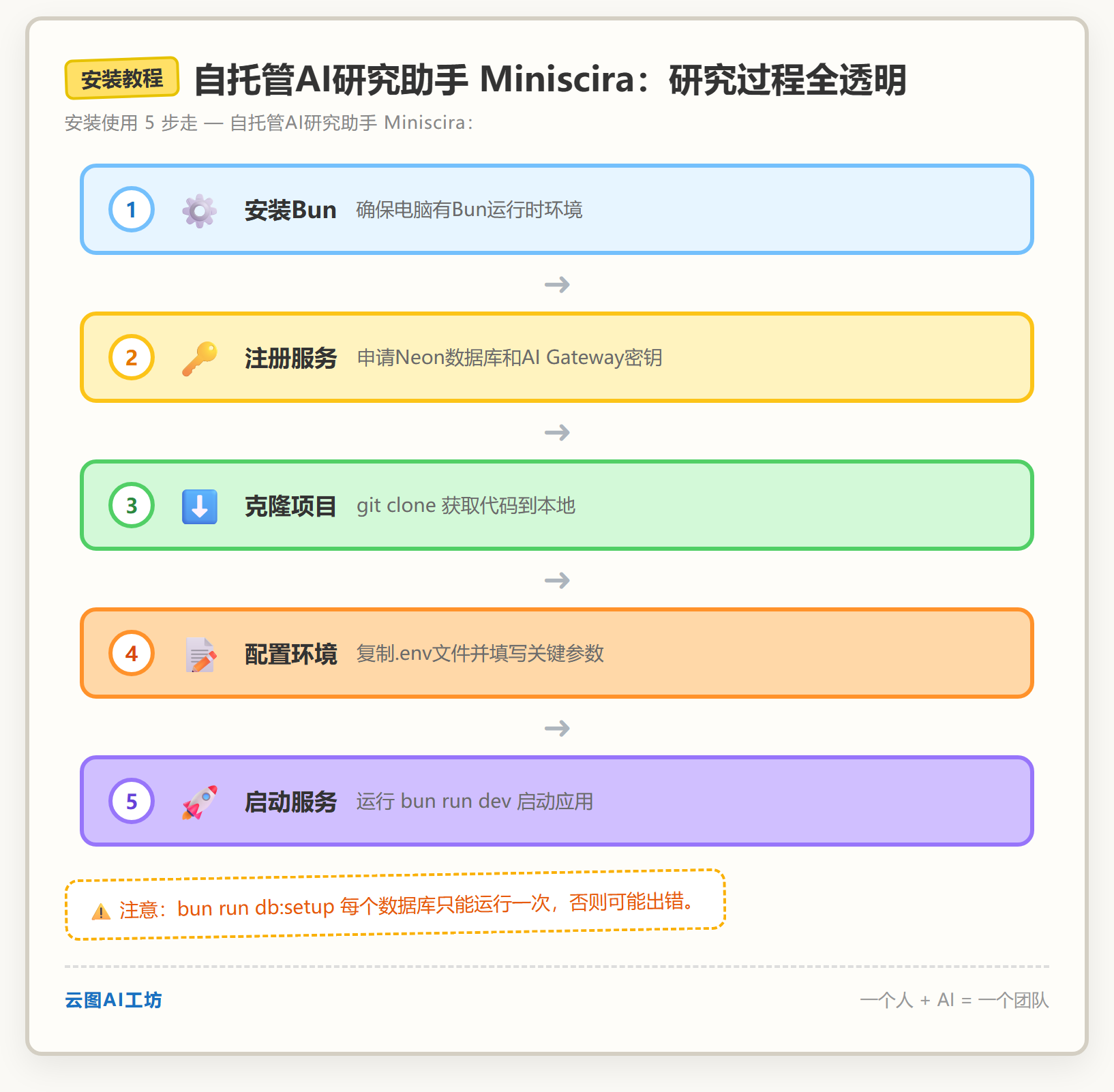Click the footer slogan 一个人 + AI = 一个团队
The width and height of the screenshot is (1114, 1092).
coord(954,1000)
